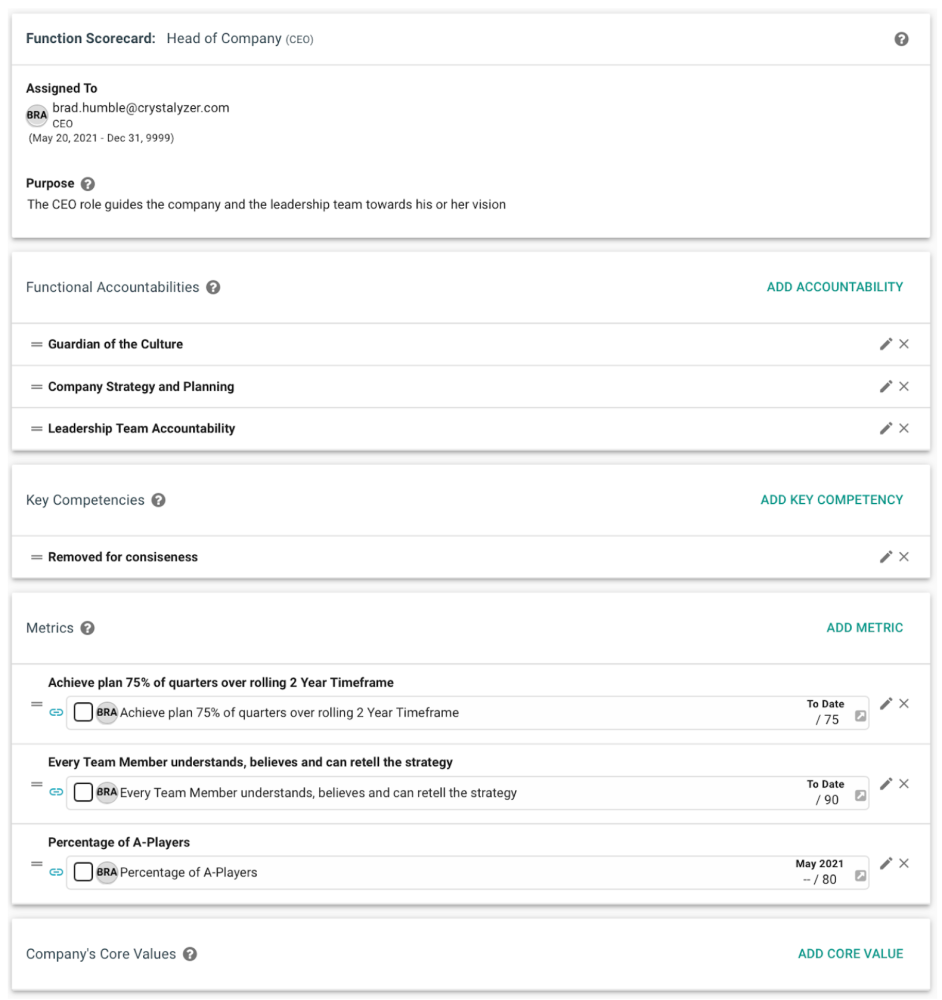Screen dimensions: 942x1000
Task: Edit Leadership Team Accountability pencil icon
Action: click(x=885, y=428)
